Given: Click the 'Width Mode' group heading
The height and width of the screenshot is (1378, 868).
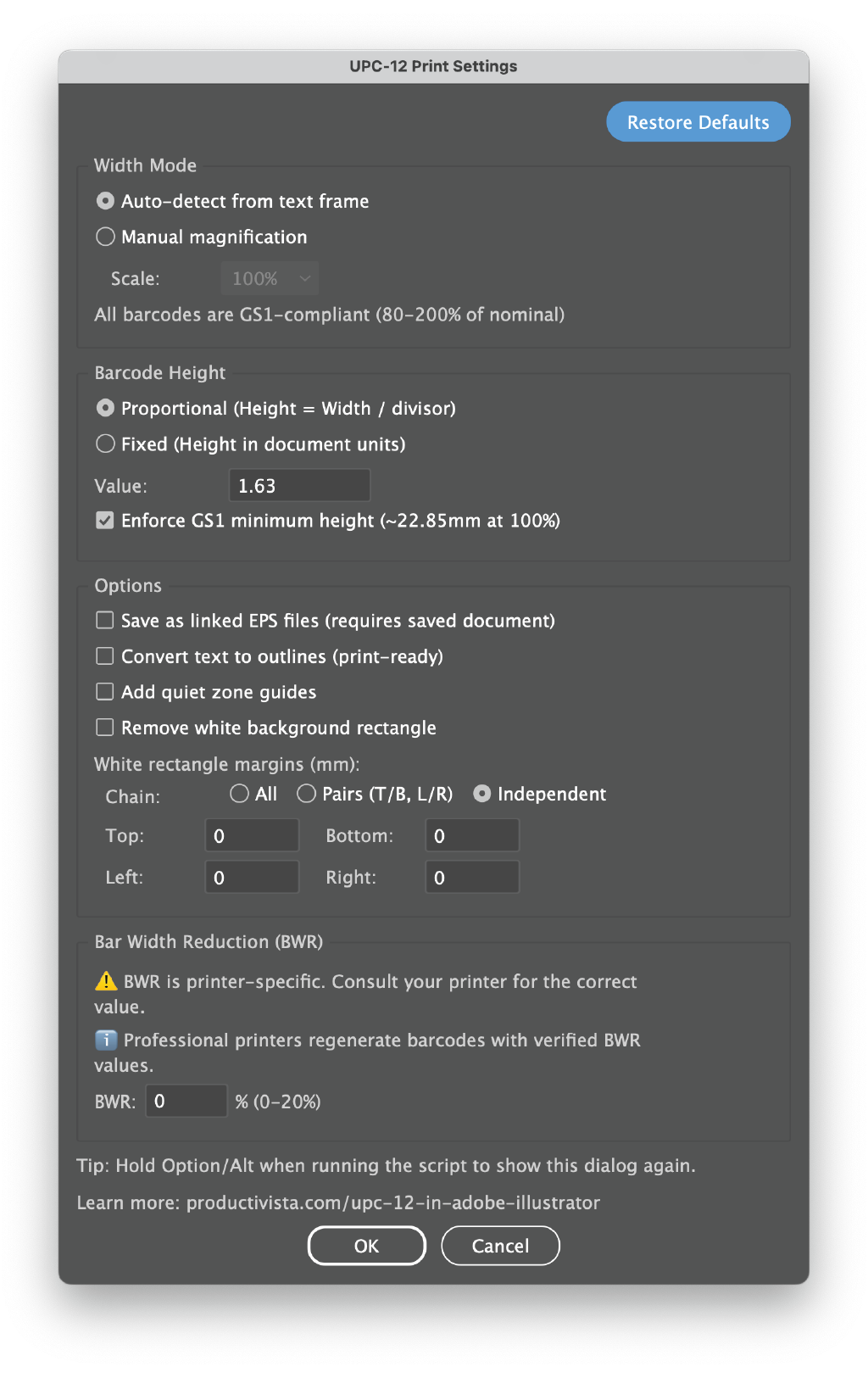Looking at the screenshot, I should [145, 165].
